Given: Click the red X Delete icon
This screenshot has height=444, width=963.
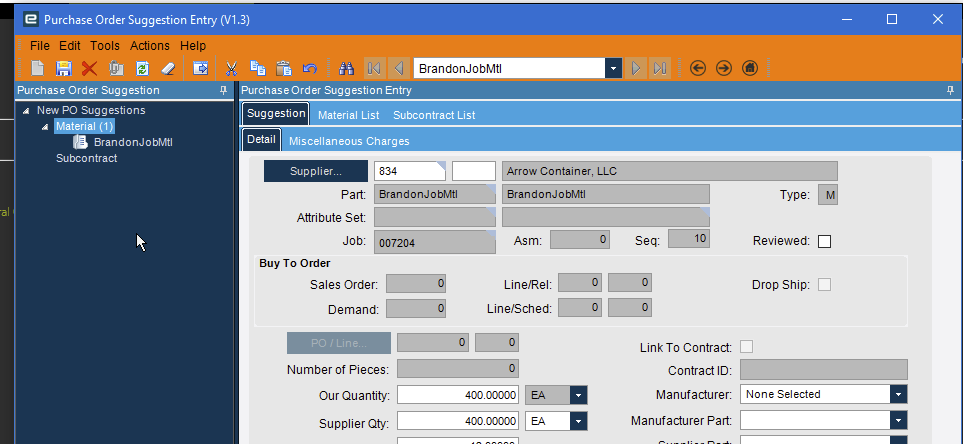Looking at the screenshot, I should pos(89,68).
